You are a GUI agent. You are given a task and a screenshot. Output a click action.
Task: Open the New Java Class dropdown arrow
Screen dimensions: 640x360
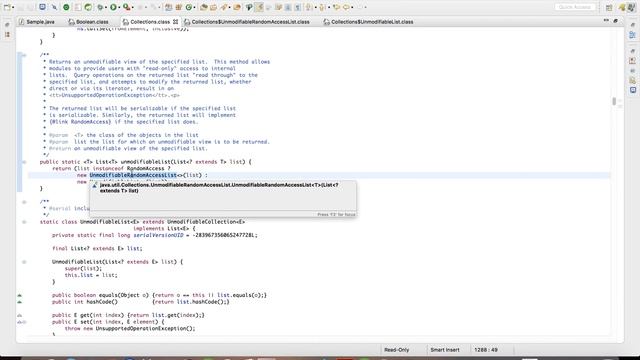coord(195,7)
